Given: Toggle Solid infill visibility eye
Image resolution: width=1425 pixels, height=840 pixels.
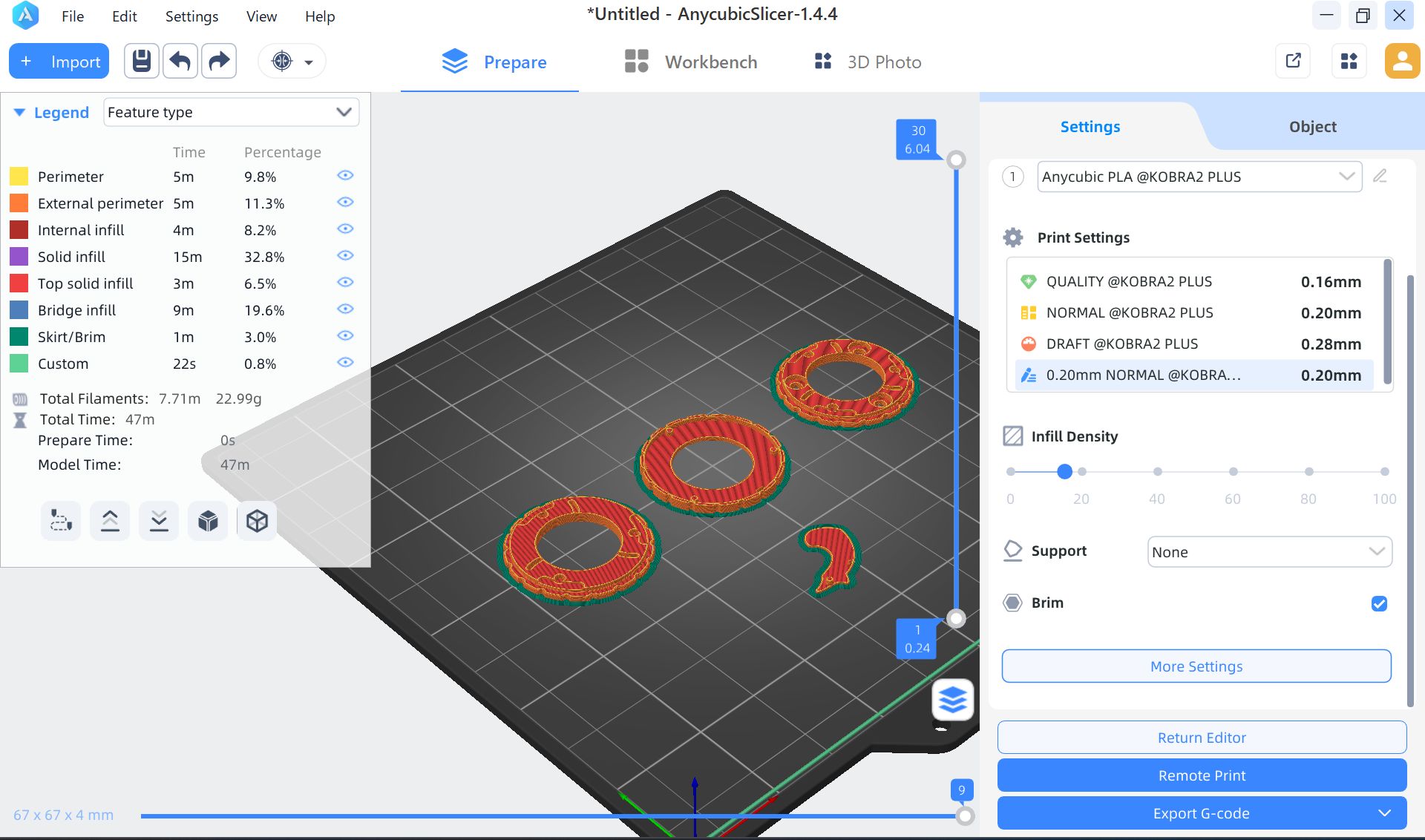Looking at the screenshot, I should click(345, 256).
